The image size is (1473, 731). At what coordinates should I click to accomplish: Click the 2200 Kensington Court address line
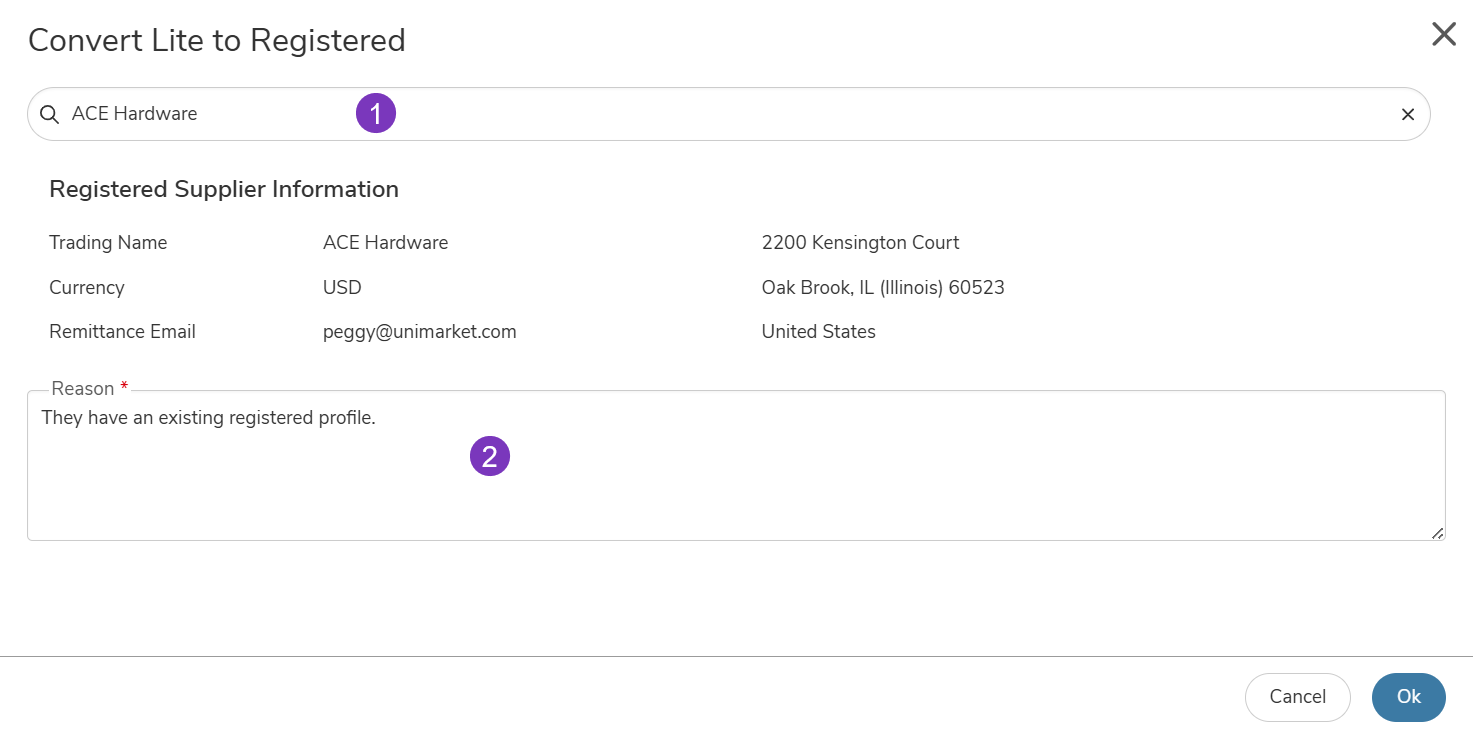pos(860,243)
